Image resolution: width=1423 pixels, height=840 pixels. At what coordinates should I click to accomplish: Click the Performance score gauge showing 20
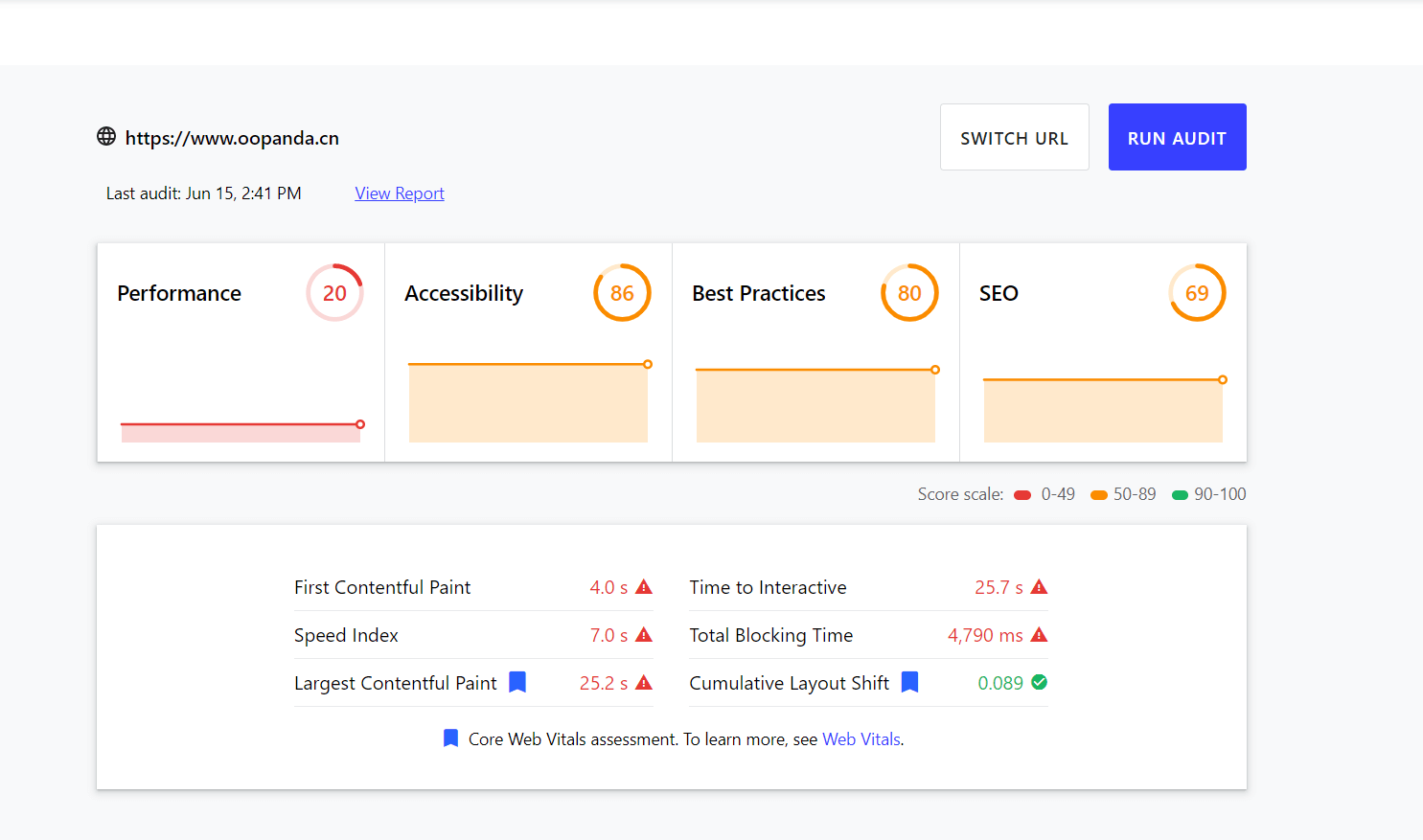(x=334, y=293)
